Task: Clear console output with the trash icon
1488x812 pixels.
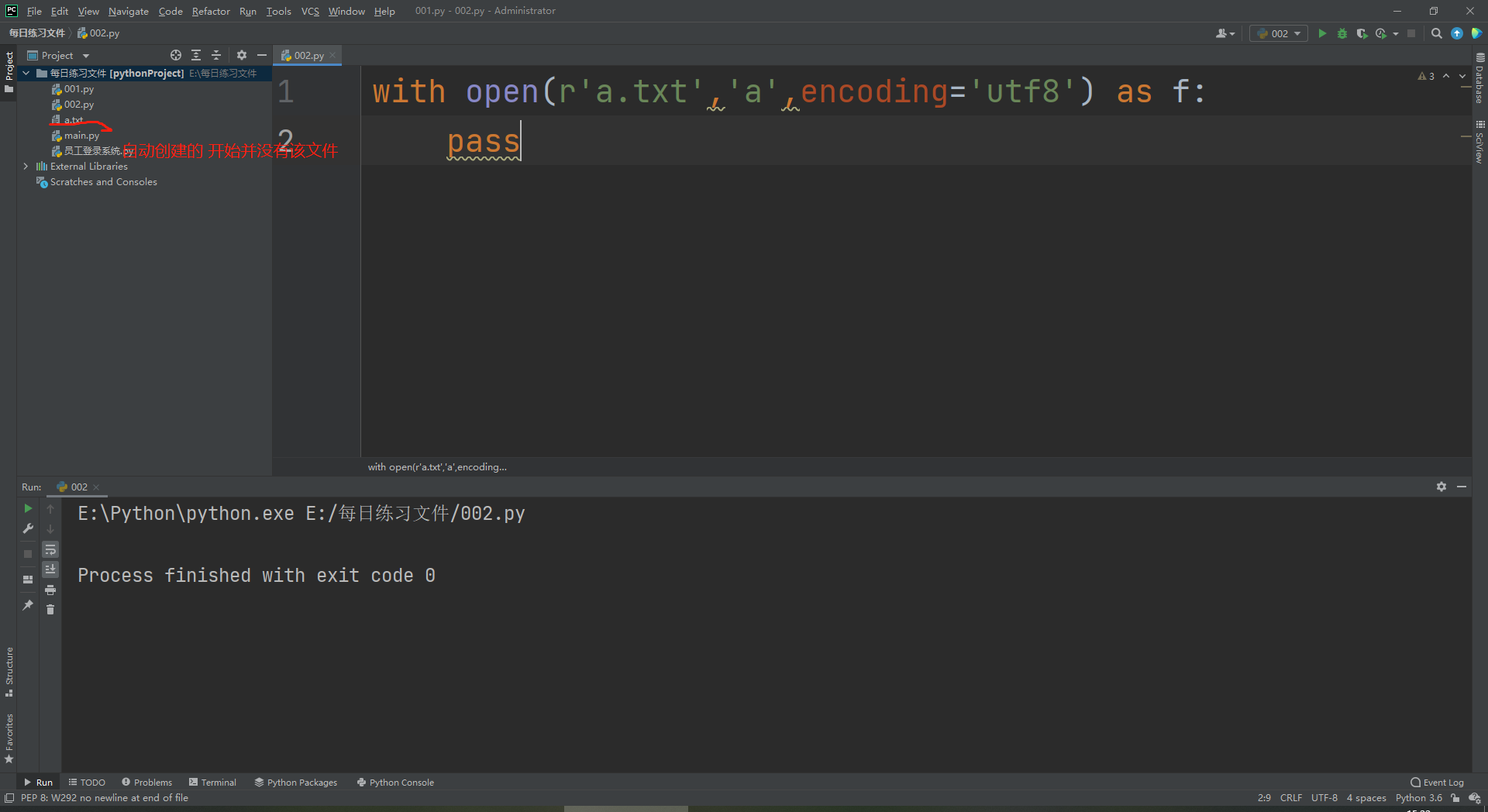Action: pyautogui.click(x=50, y=610)
